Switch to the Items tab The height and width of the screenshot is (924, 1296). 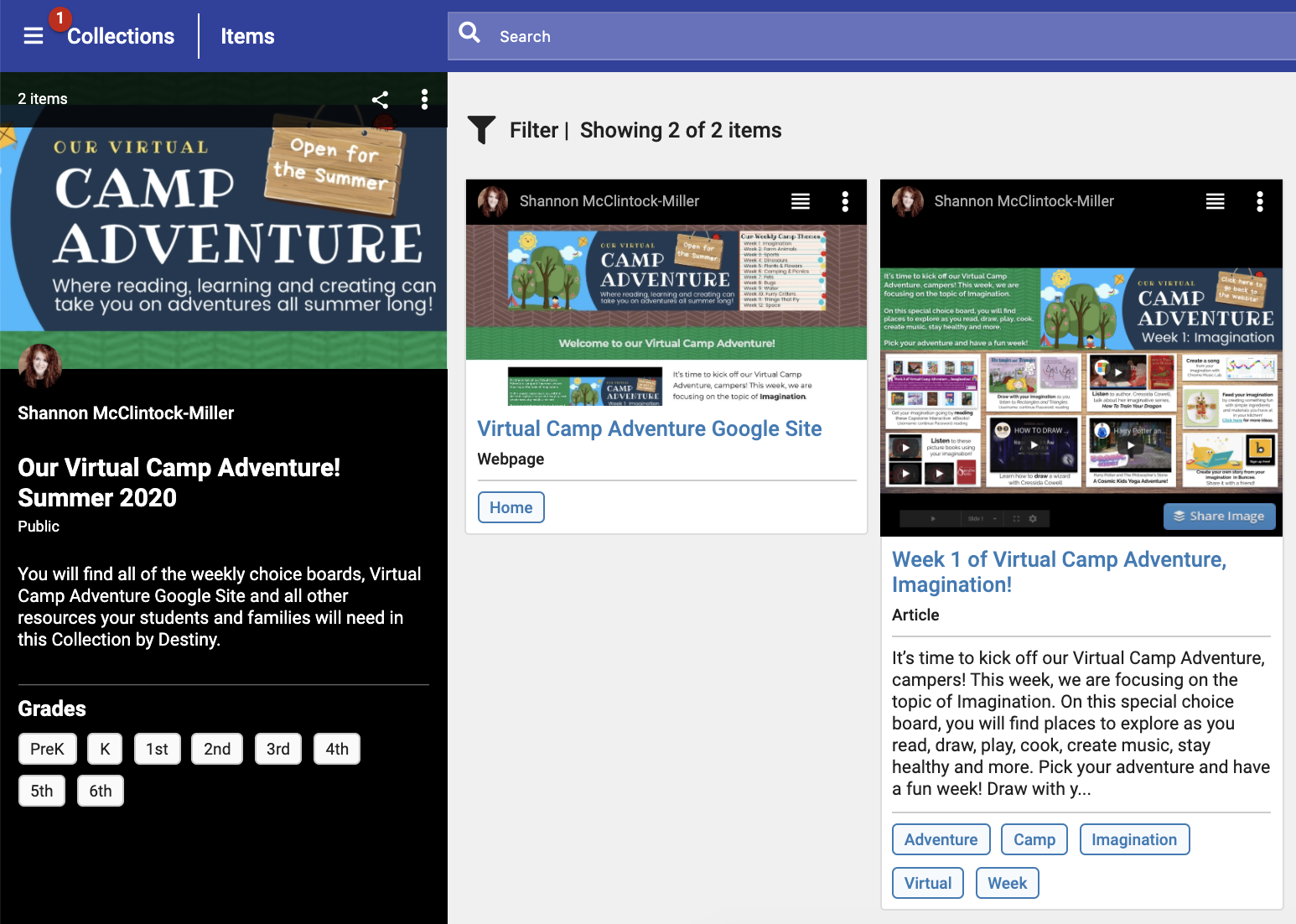(246, 35)
